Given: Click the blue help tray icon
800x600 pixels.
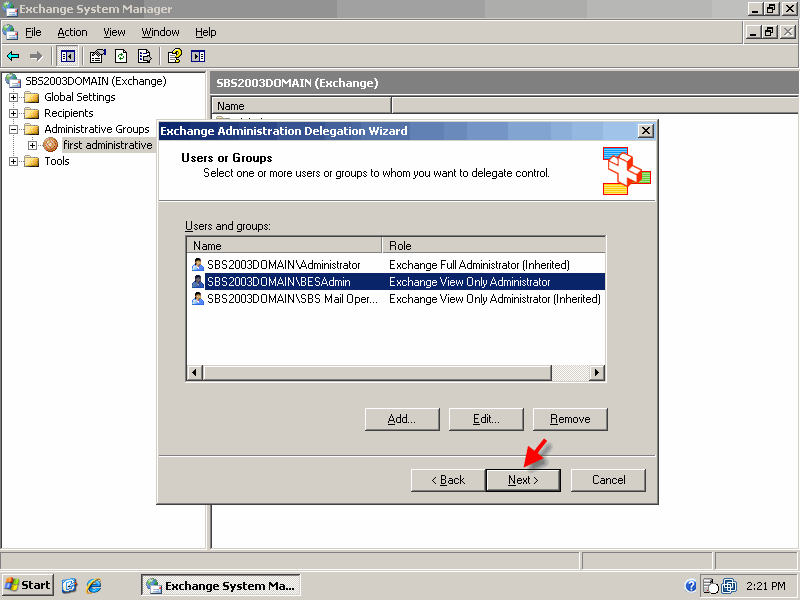Looking at the screenshot, I should pos(691,586).
